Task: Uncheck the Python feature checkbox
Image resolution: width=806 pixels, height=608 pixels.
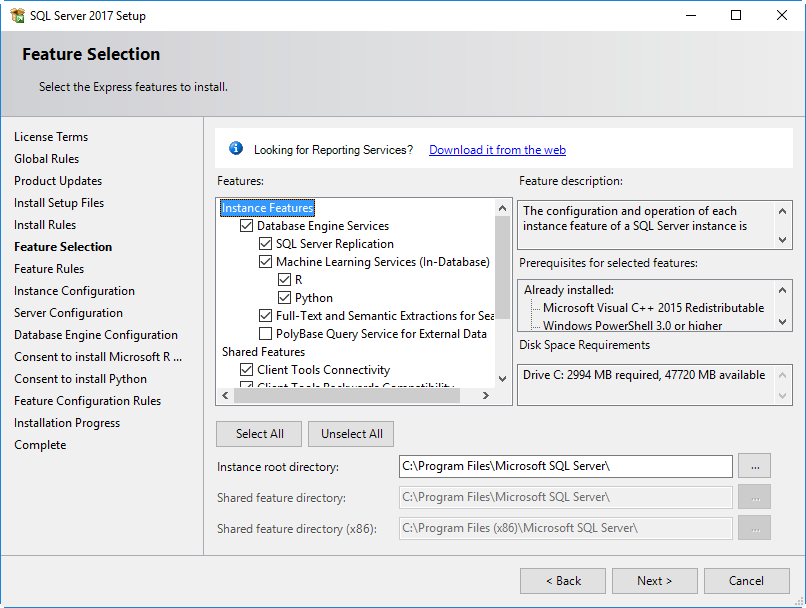Action: pyautogui.click(x=284, y=298)
